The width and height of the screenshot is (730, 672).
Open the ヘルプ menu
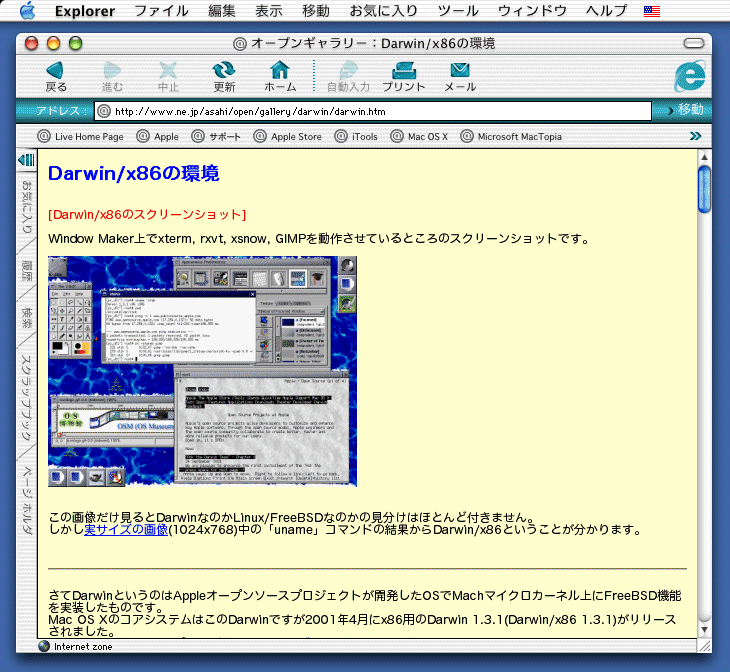click(x=606, y=11)
